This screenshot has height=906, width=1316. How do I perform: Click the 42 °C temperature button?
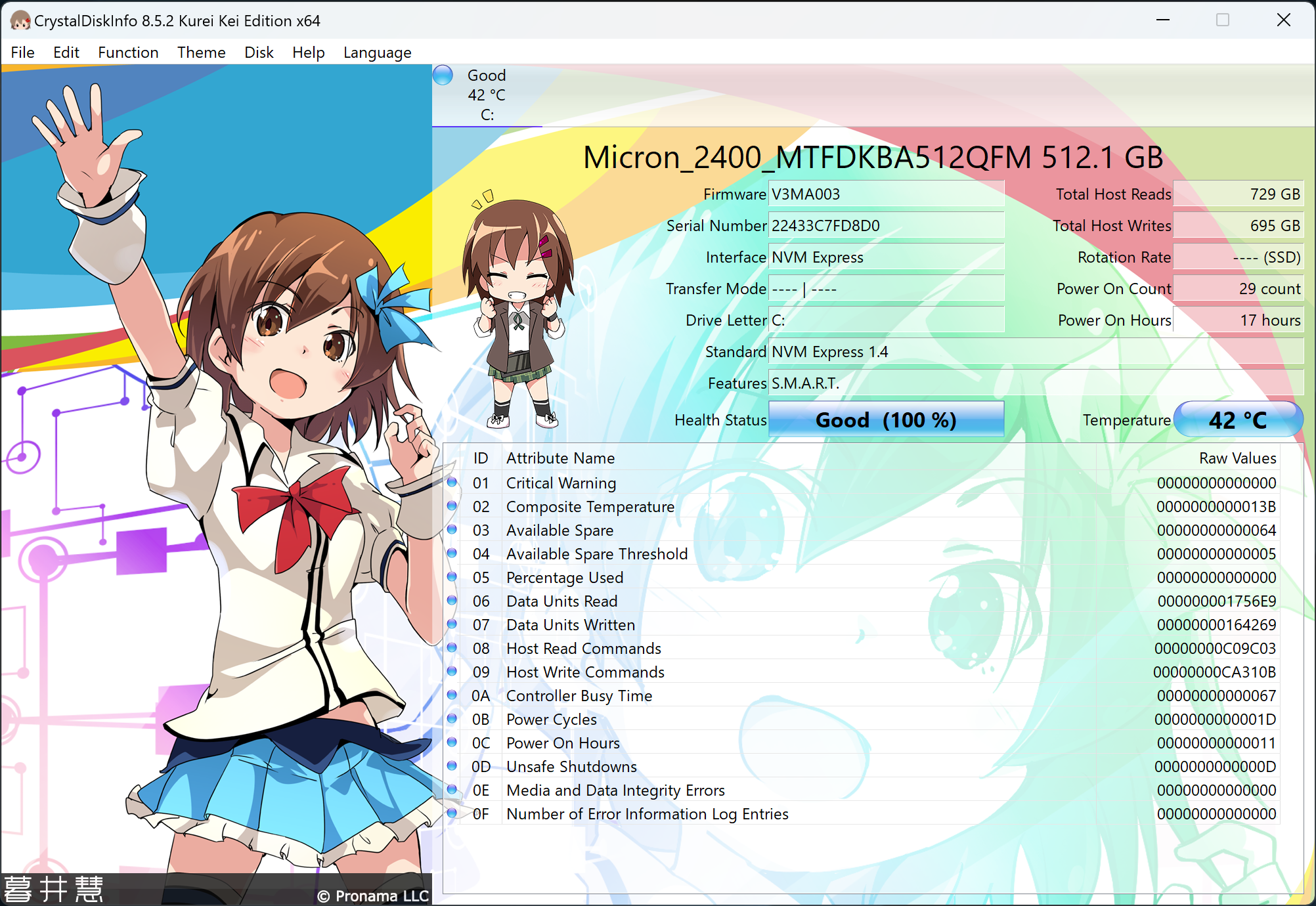1237,420
